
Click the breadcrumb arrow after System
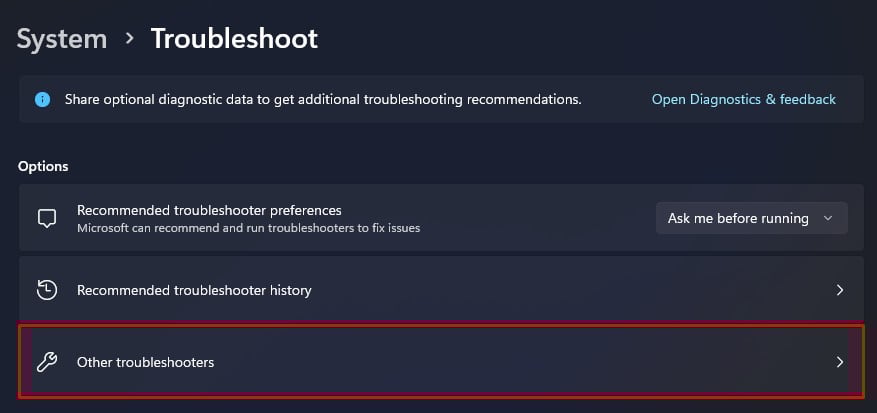click(x=129, y=39)
